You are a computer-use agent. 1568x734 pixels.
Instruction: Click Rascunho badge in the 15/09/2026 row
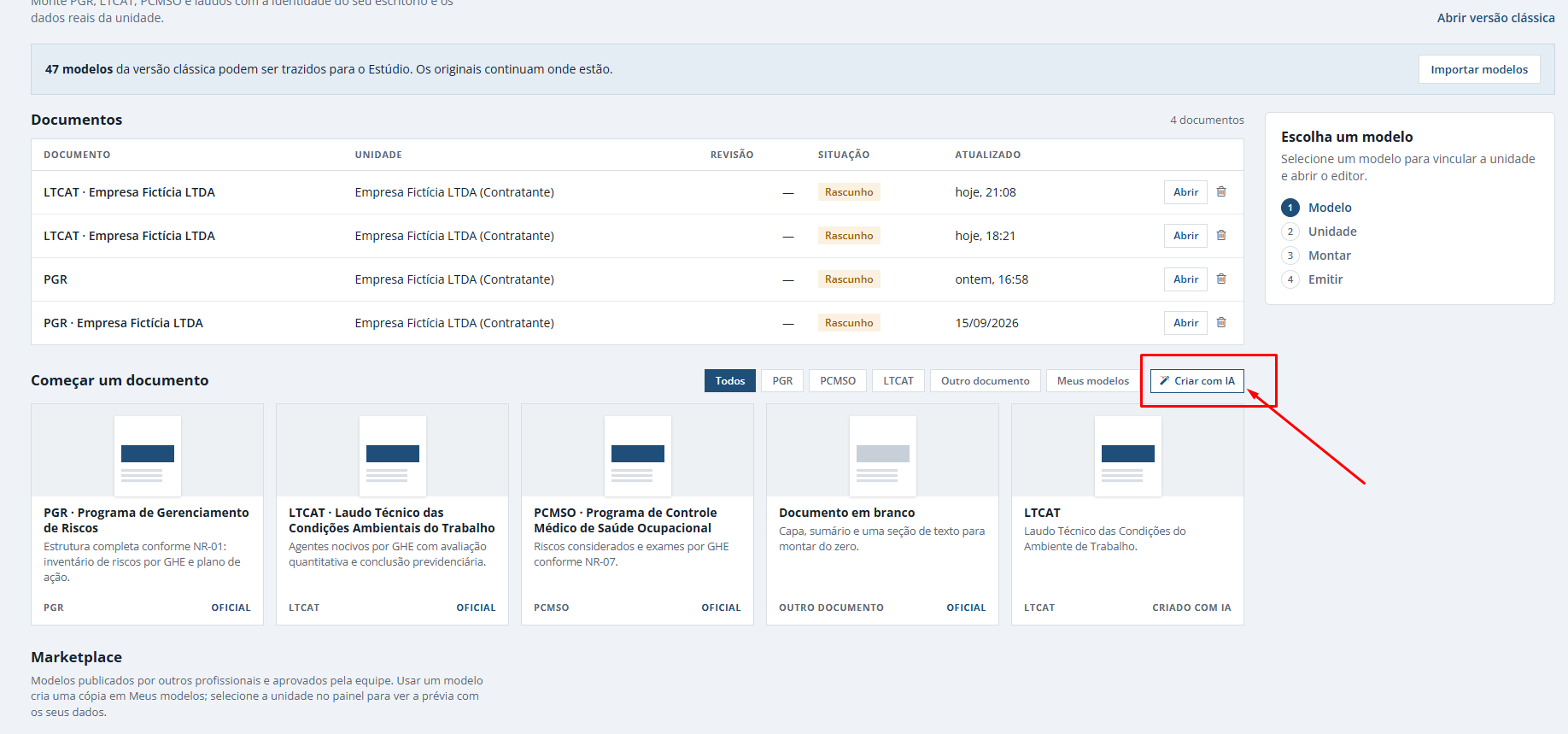849,323
